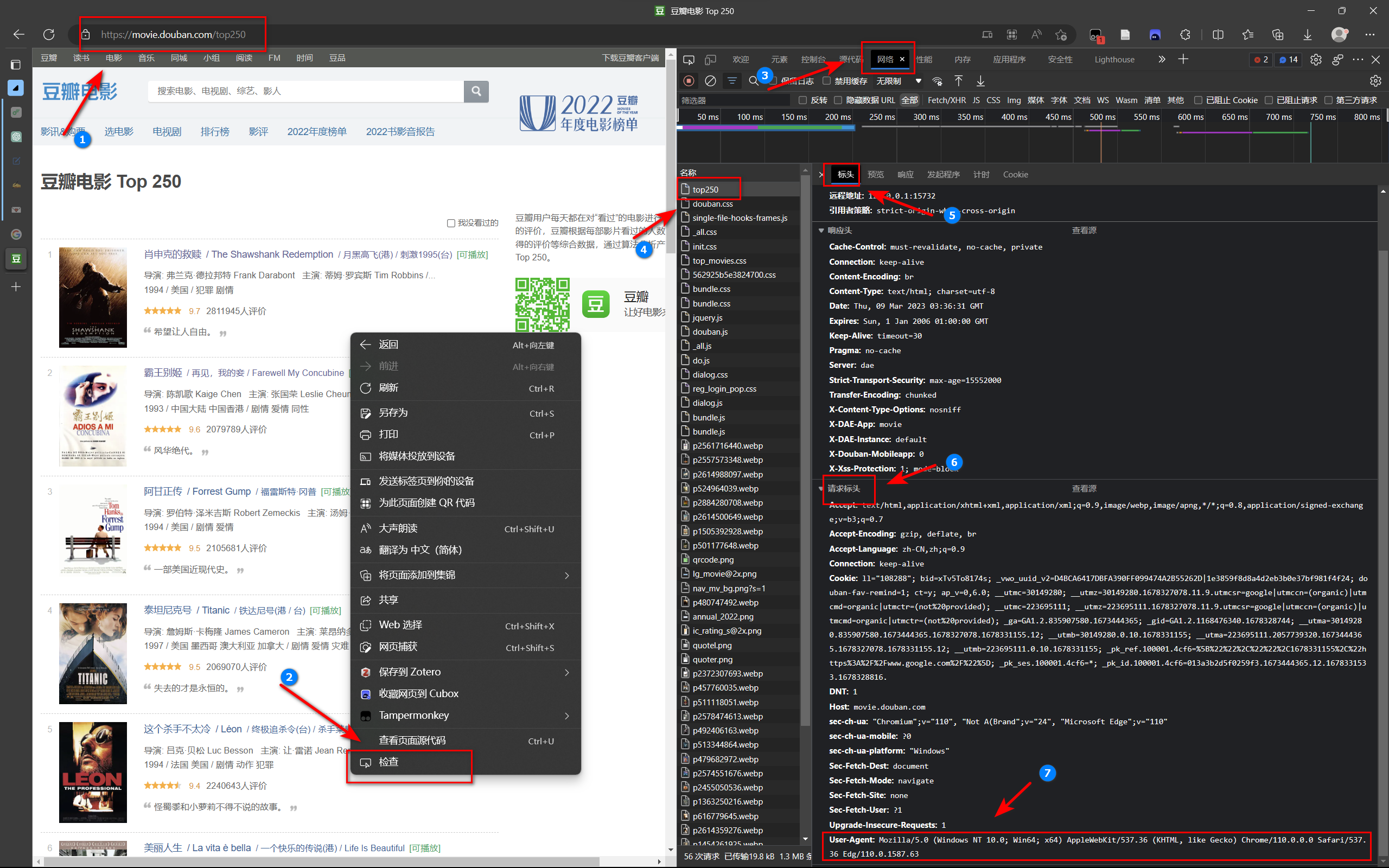Click the browser refresh icon
The width and height of the screenshot is (1389, 868).
[49, 34]
